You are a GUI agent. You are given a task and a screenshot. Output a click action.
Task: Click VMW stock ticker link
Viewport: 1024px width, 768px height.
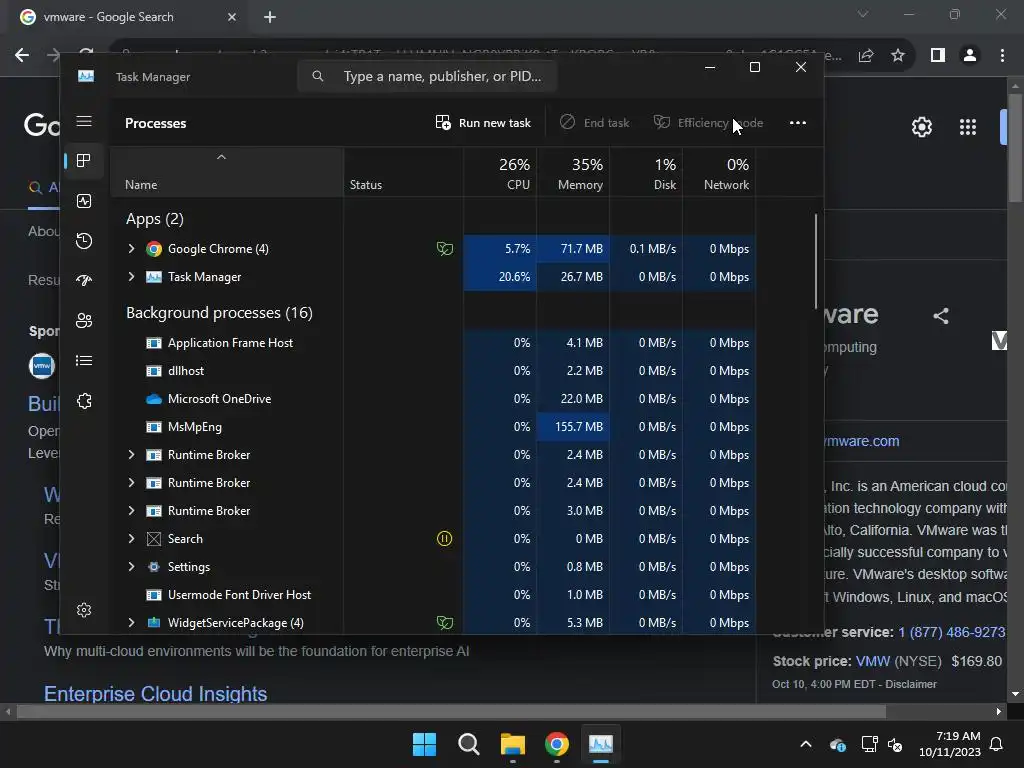872,661
